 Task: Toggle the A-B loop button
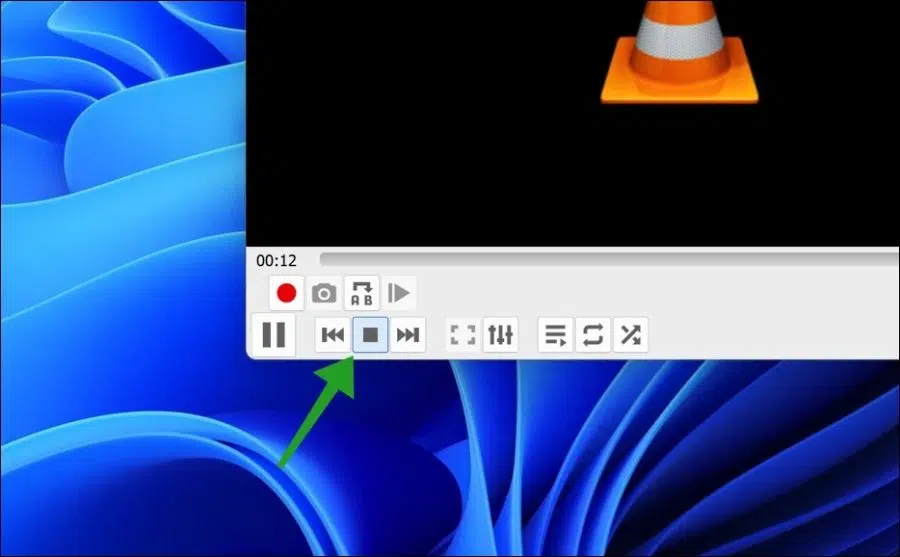click(362, 293)
